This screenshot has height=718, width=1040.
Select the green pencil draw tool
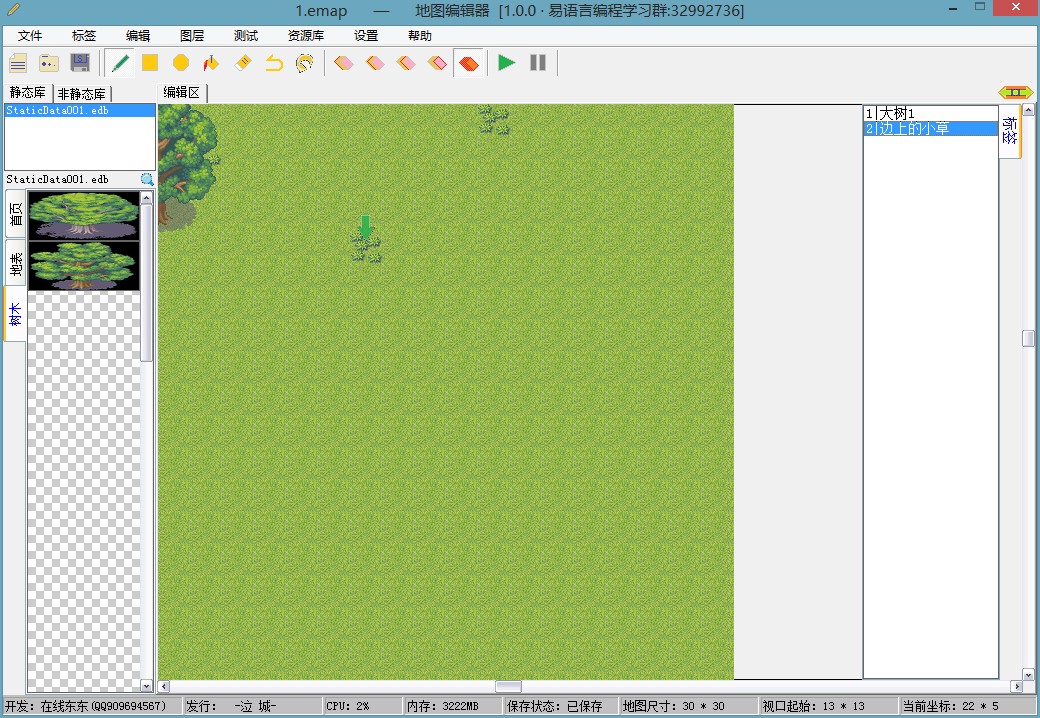click(x=120, y=63)
